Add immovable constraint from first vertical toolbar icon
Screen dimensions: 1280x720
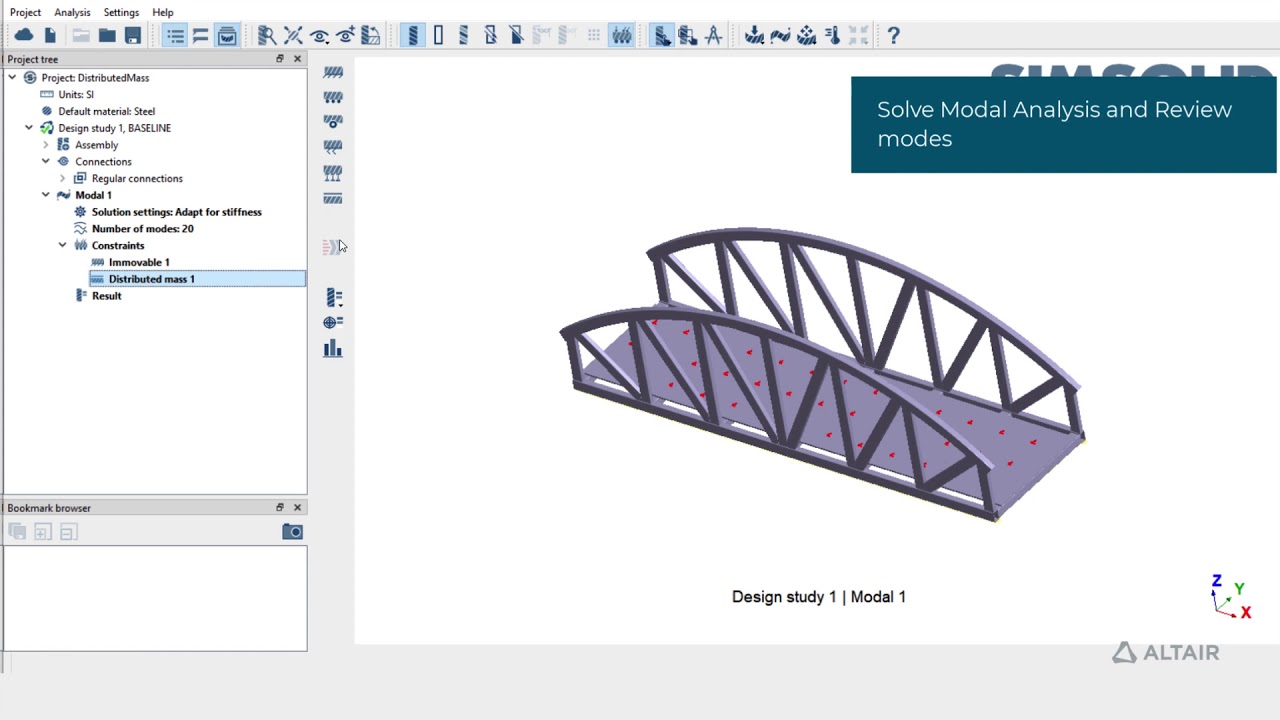(x=333, y=72)
